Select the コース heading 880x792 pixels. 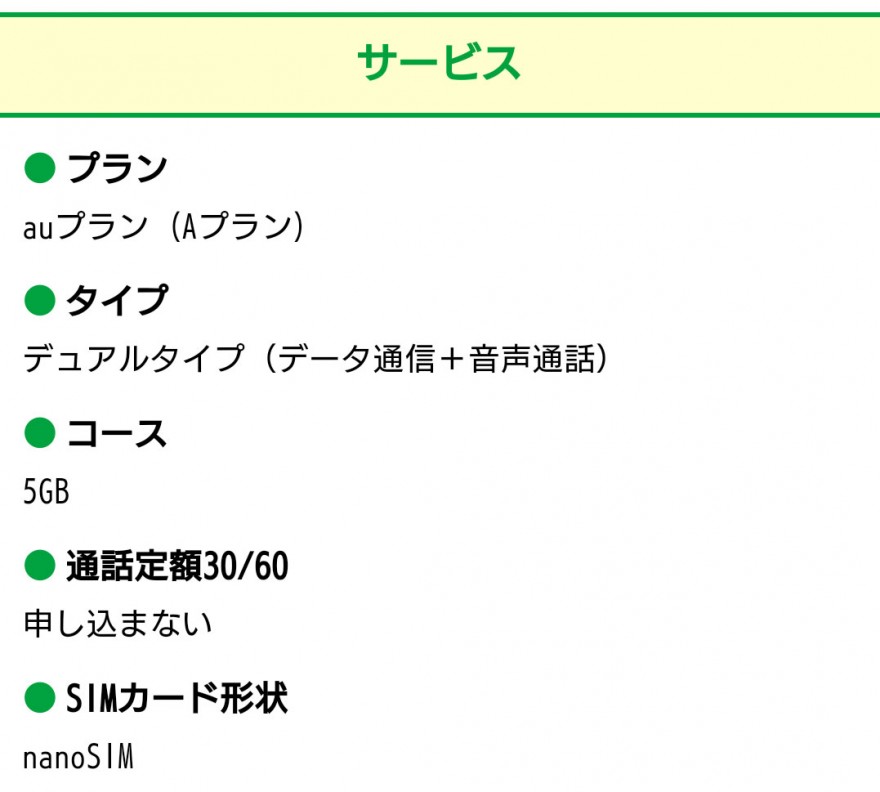[117, 433]
